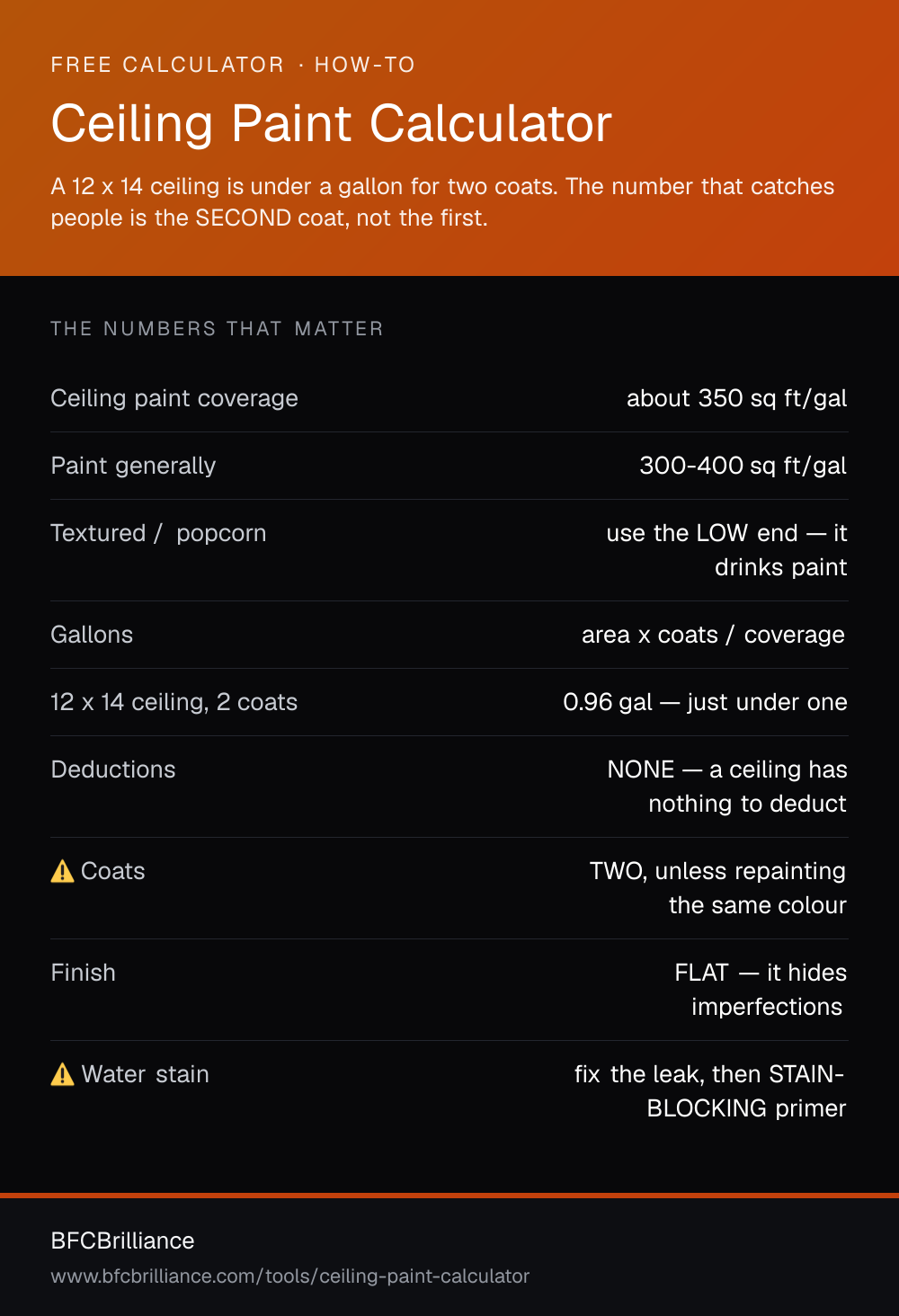
Task: Click the warning icon beside Water stain
Action: click(62, 1074)
